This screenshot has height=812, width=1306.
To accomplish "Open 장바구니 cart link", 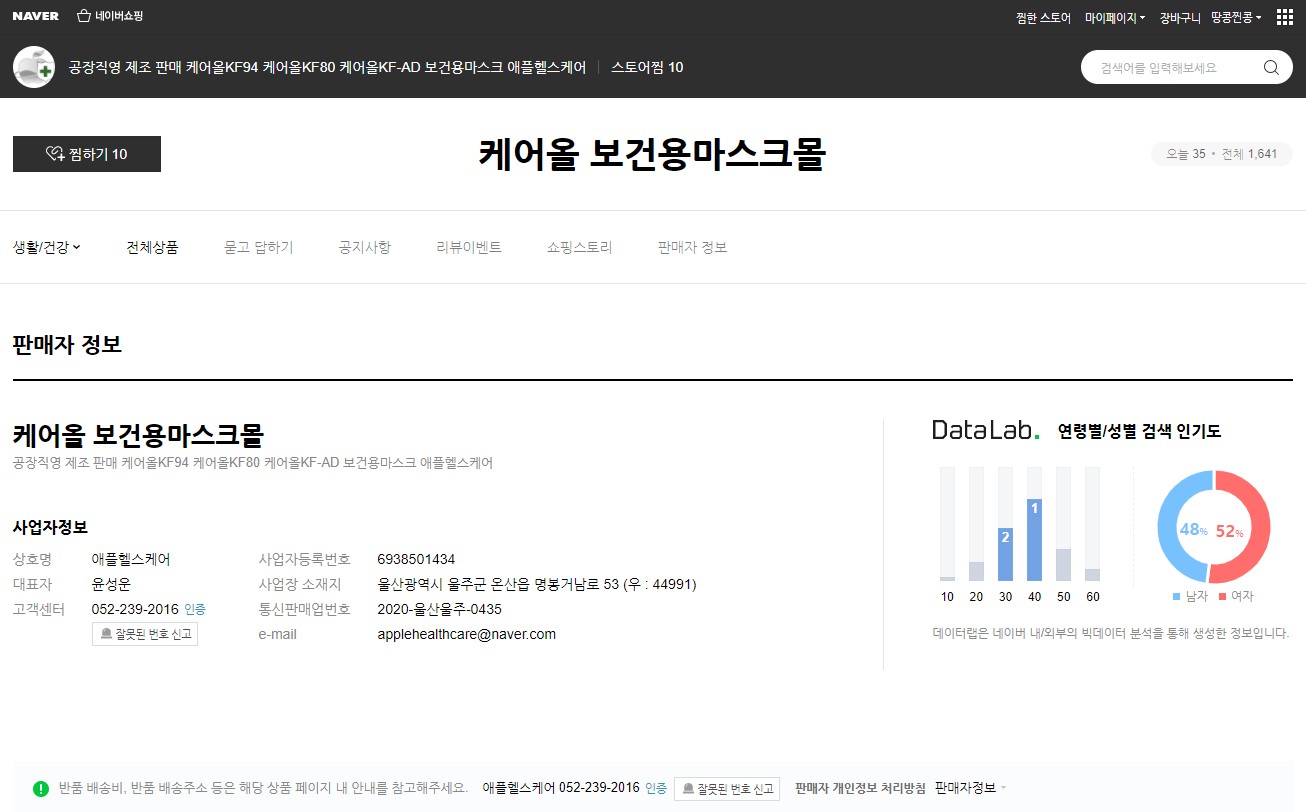I will [1180, 18].
